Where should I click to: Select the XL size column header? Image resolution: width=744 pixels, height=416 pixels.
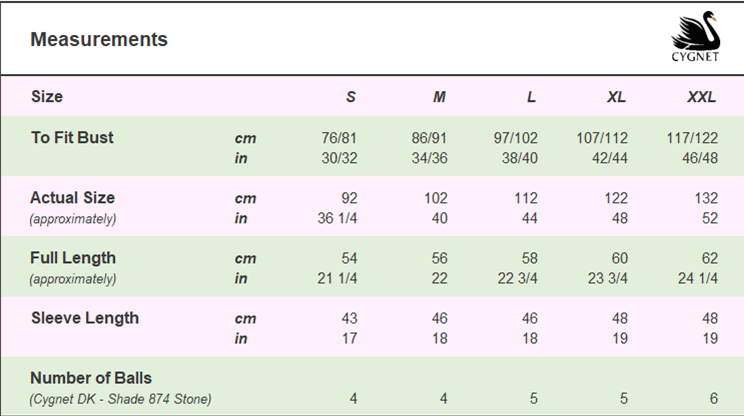pyautogui.click(x=616, y=97)
